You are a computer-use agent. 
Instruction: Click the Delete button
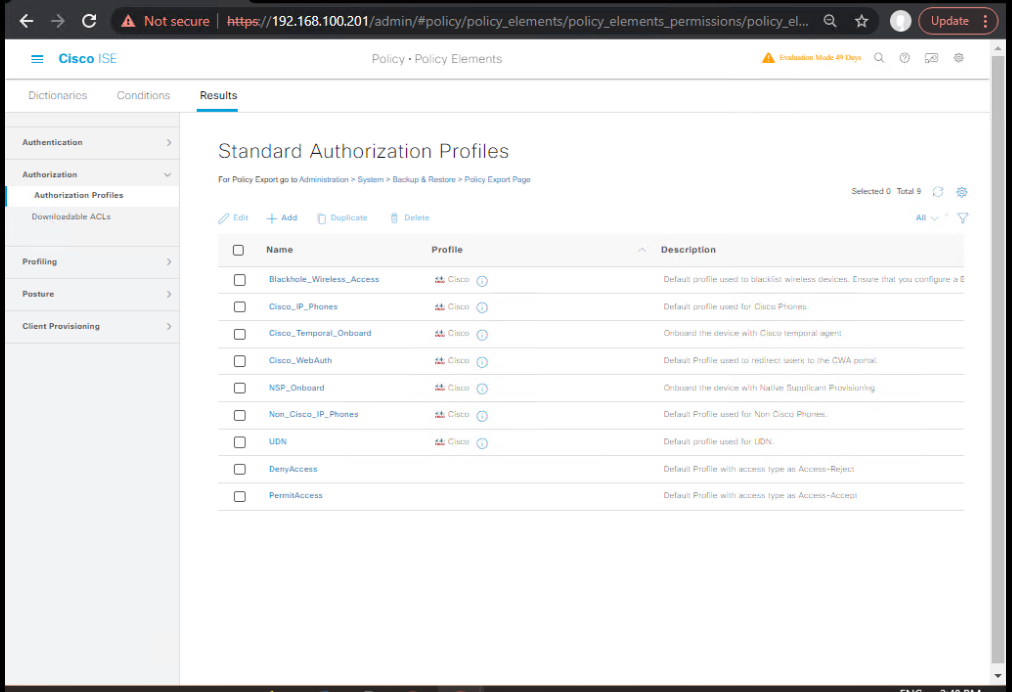point(410,218)
